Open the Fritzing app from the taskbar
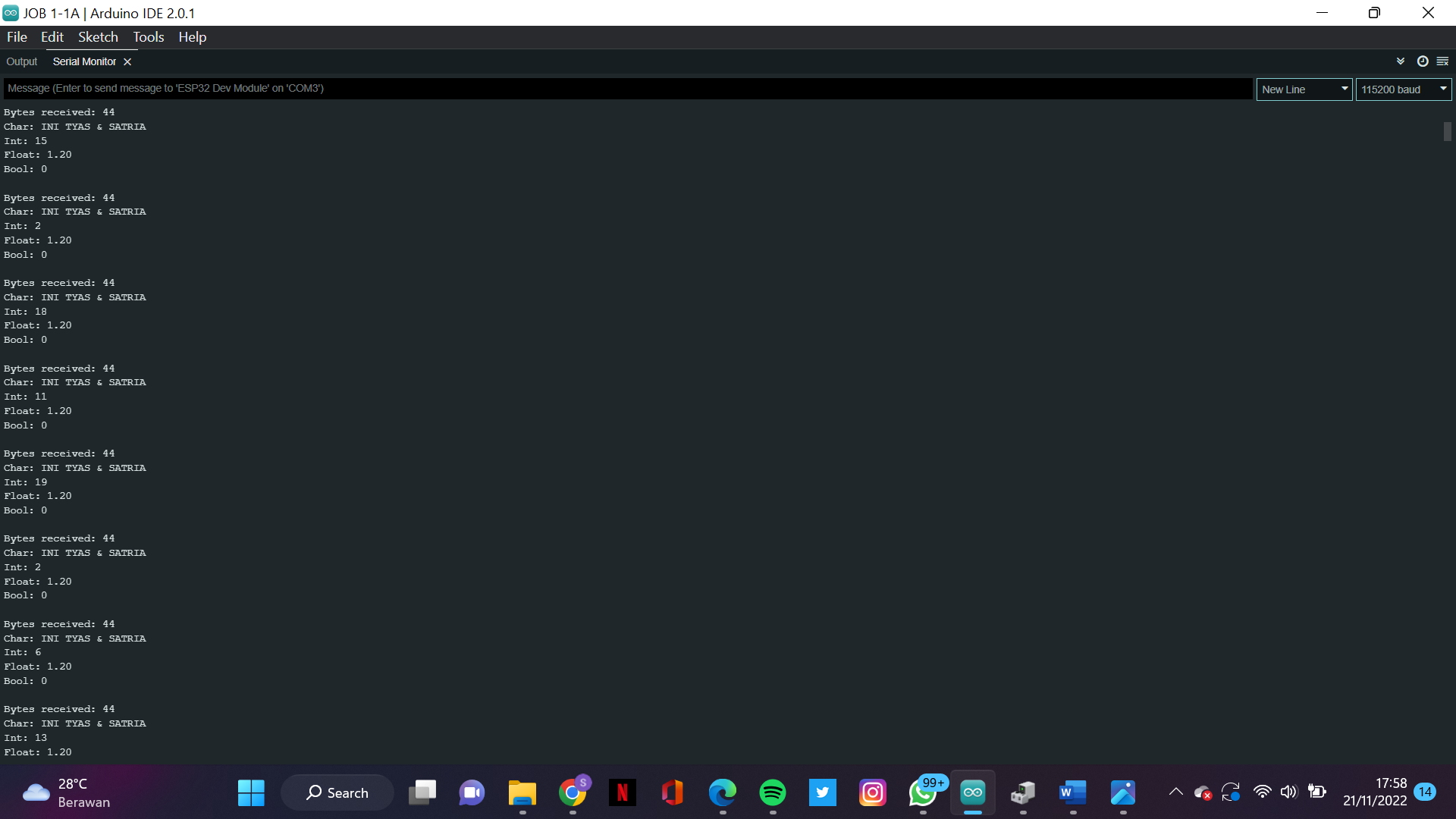The height and width of the screenshot is (819, 1456). coord(1023,792)
